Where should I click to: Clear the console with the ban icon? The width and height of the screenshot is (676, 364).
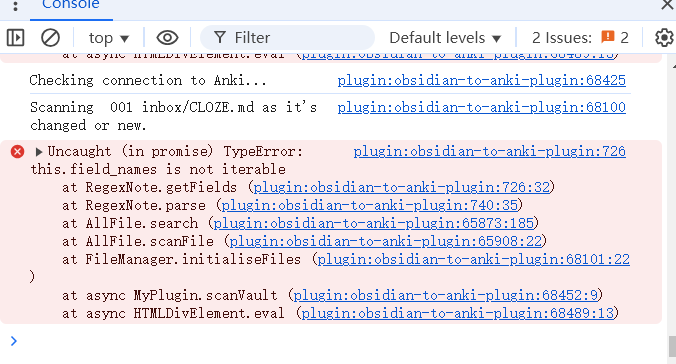50,38
